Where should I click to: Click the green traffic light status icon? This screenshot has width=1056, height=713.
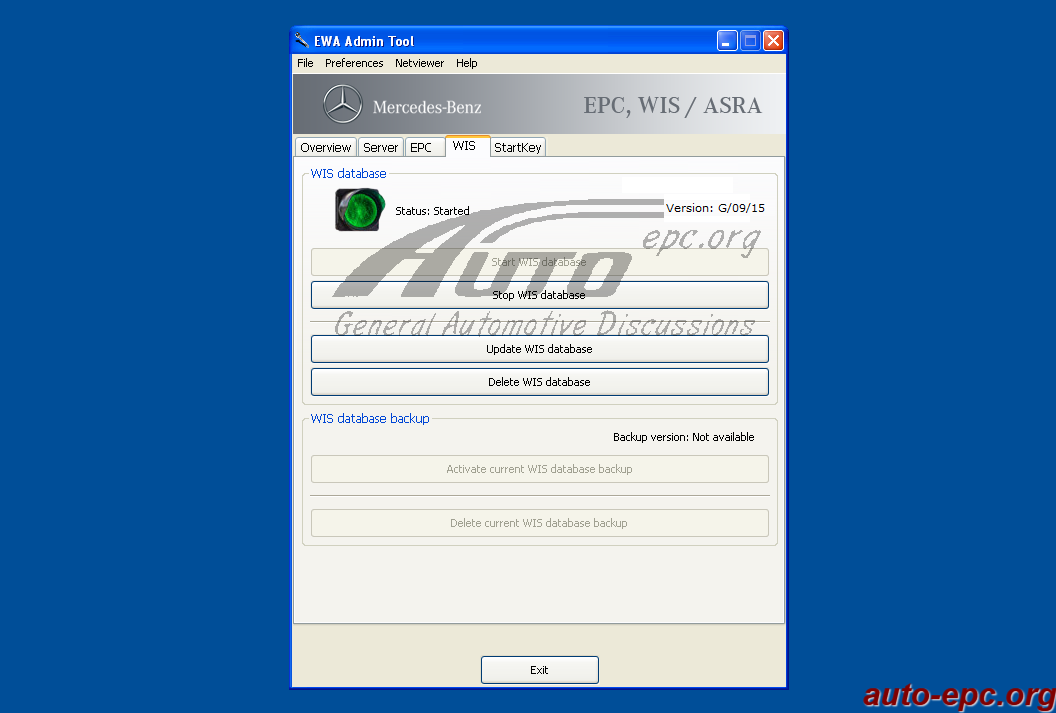pyautogui.click(x=360, y=209)
